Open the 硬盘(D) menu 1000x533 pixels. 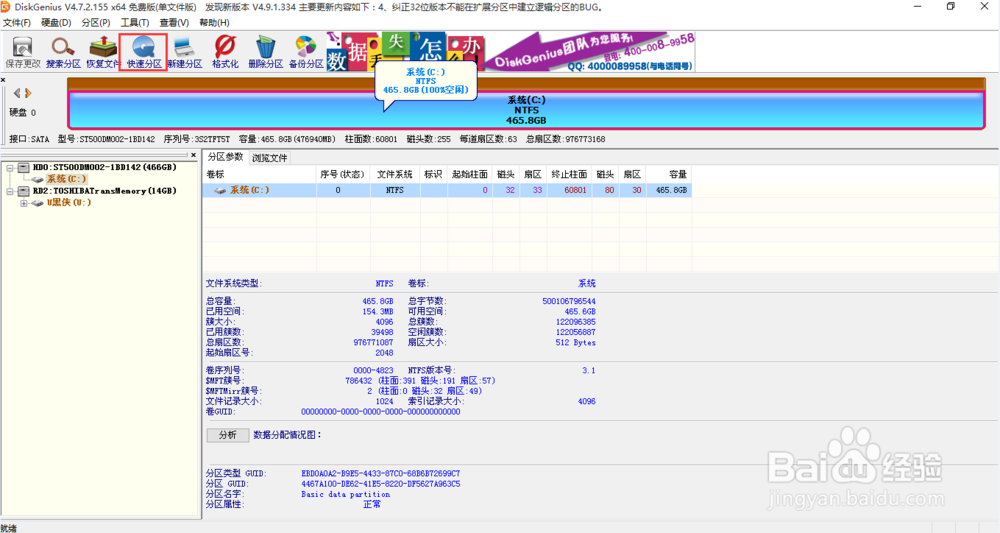56,22
